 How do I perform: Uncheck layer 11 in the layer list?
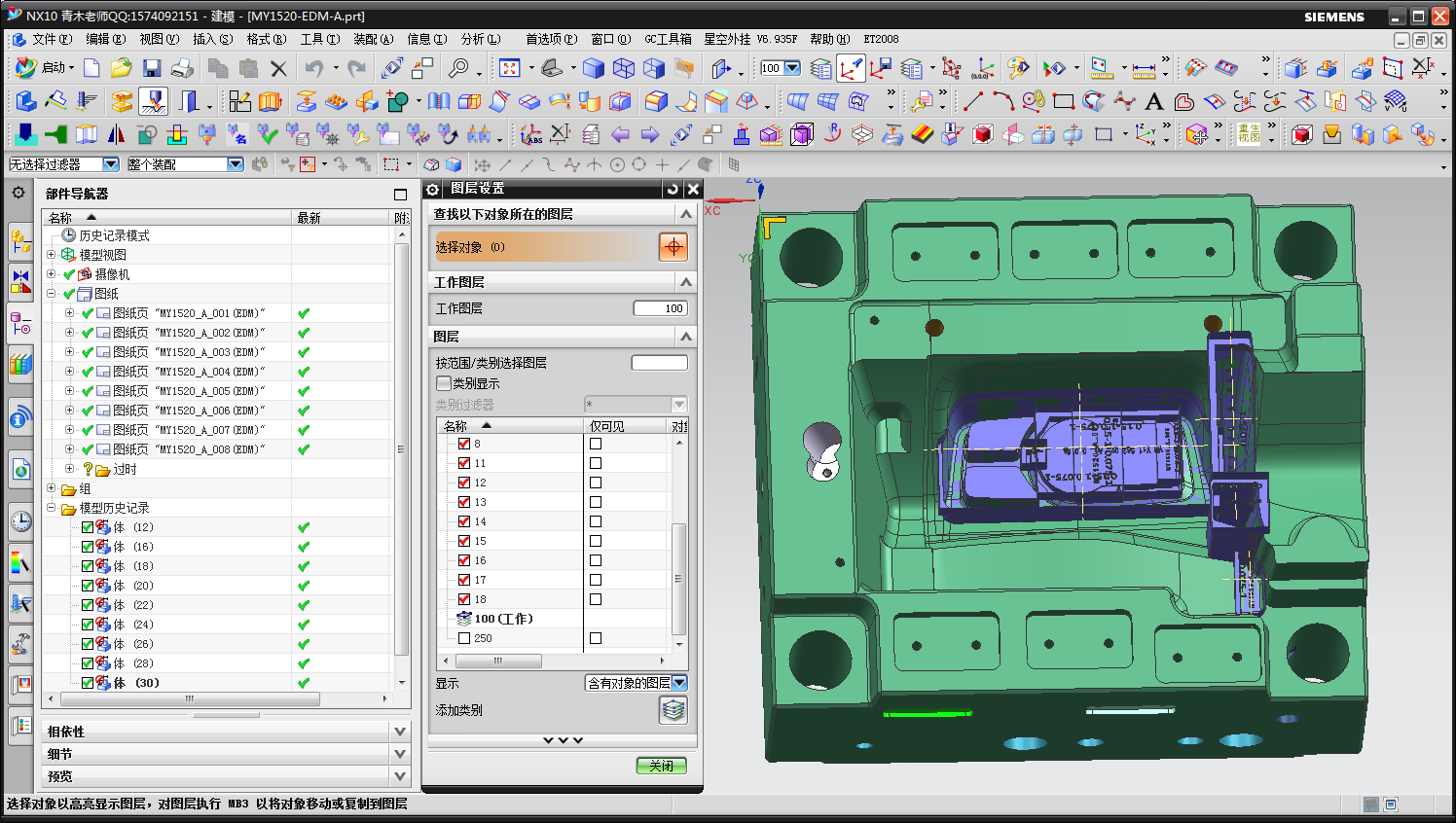[464, 463]
